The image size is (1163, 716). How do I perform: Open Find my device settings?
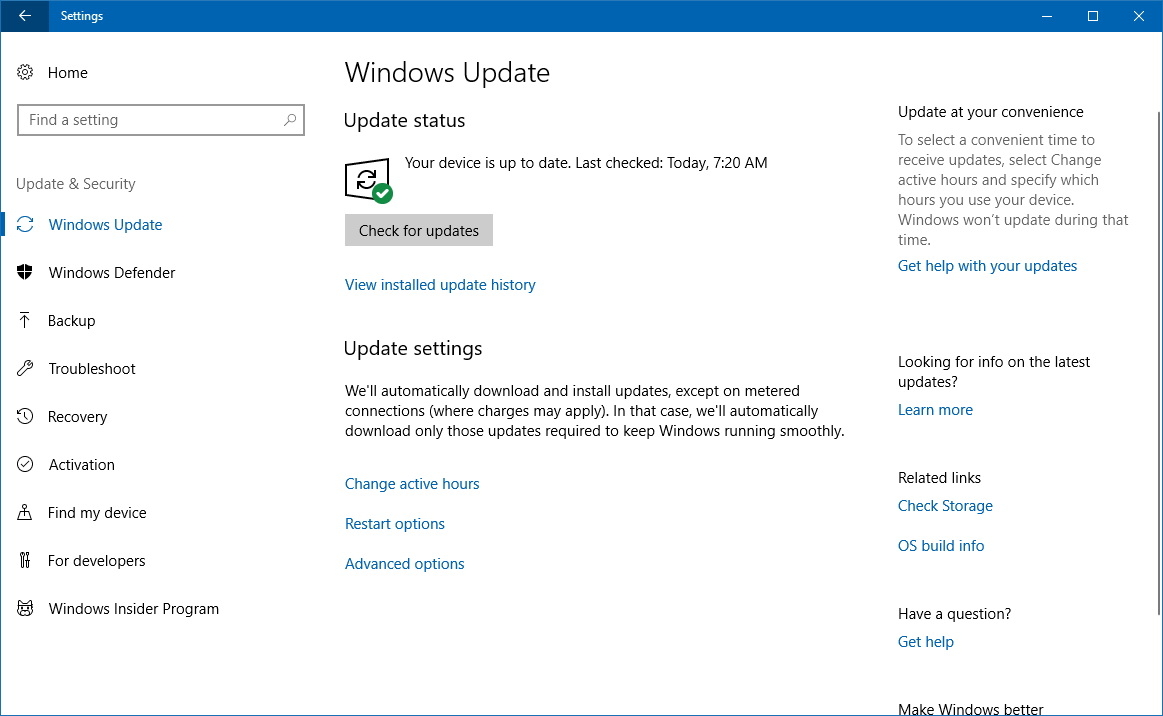(x=97, y=513)
